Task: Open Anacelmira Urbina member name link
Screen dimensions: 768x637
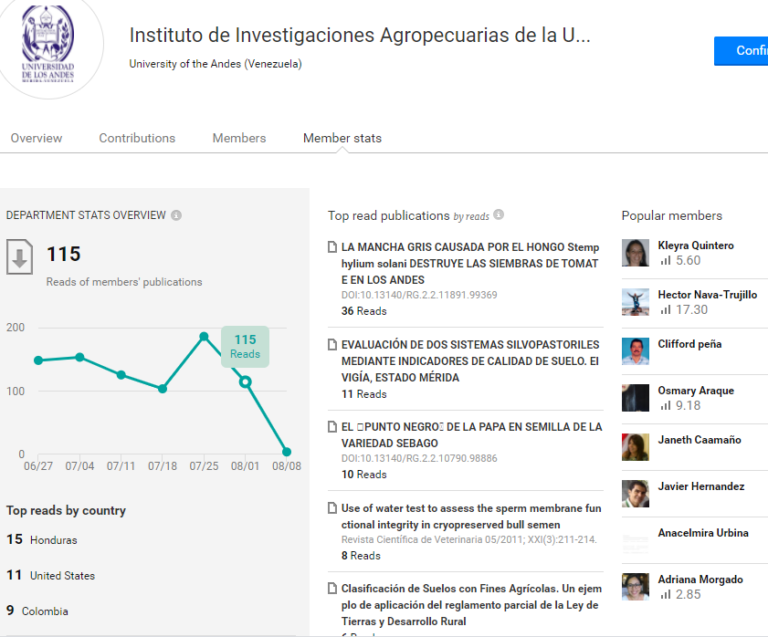Action: [x=703, y=533]
